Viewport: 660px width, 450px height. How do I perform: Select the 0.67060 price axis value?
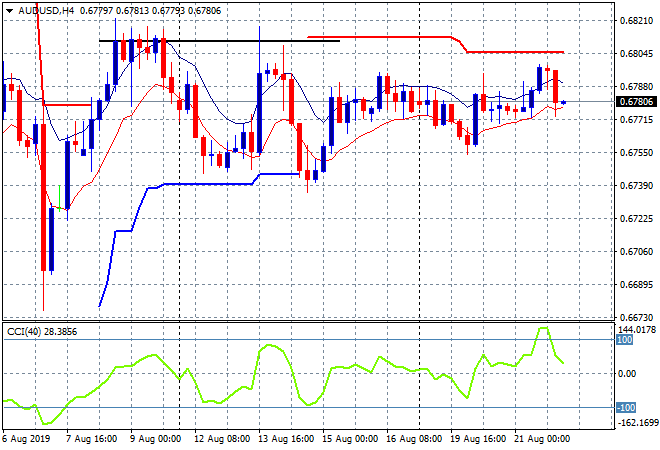pos(636,252)
